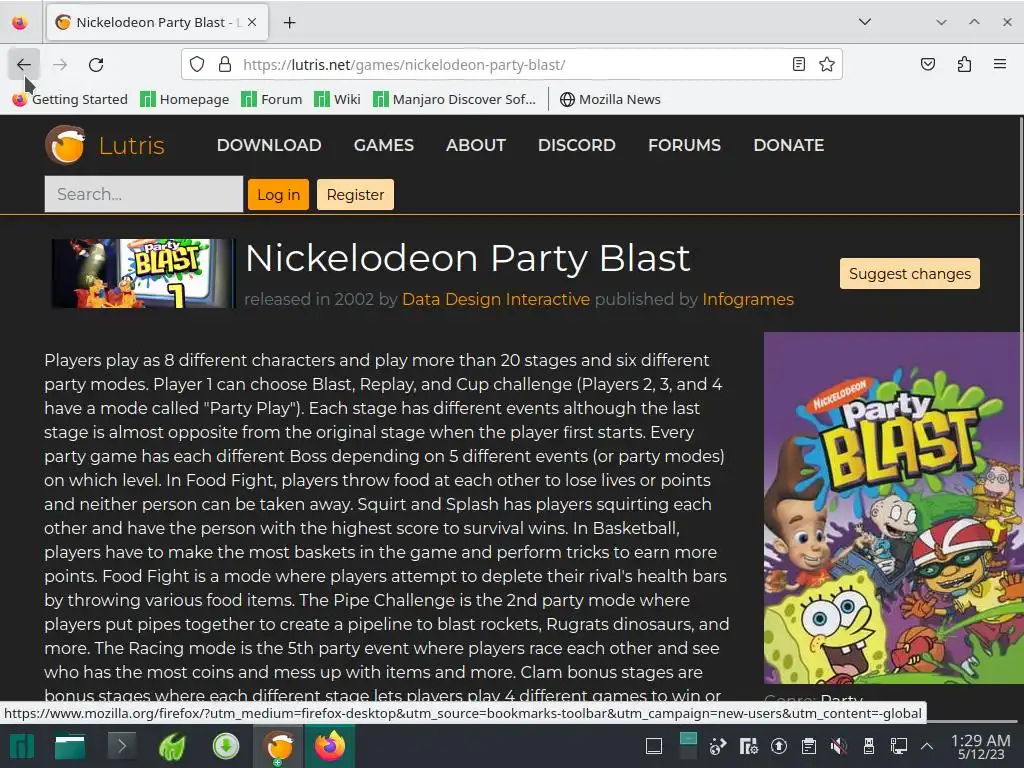Click the Register button
Viewport: 1024px width, 768px height.
355,195
